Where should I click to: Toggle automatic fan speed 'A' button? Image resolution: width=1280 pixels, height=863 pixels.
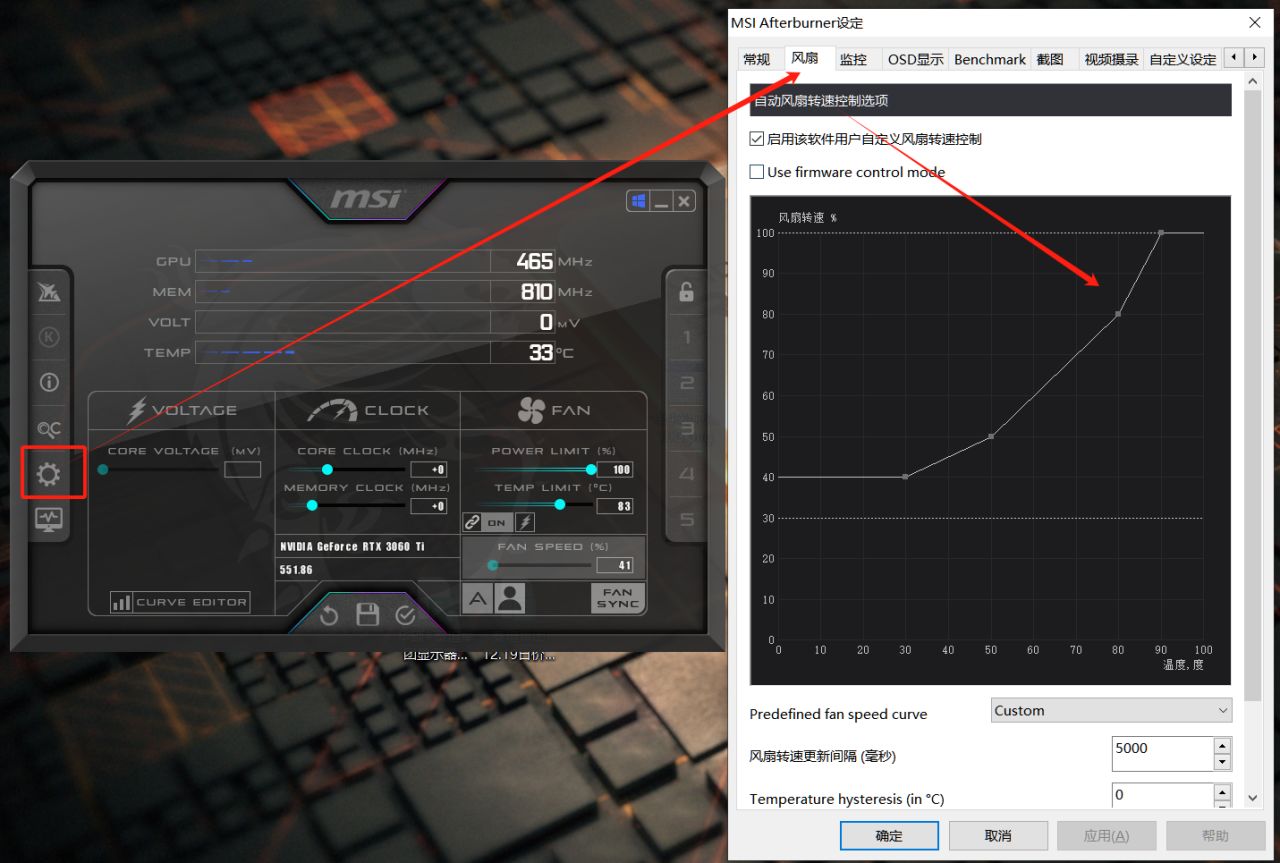(477, 598)
